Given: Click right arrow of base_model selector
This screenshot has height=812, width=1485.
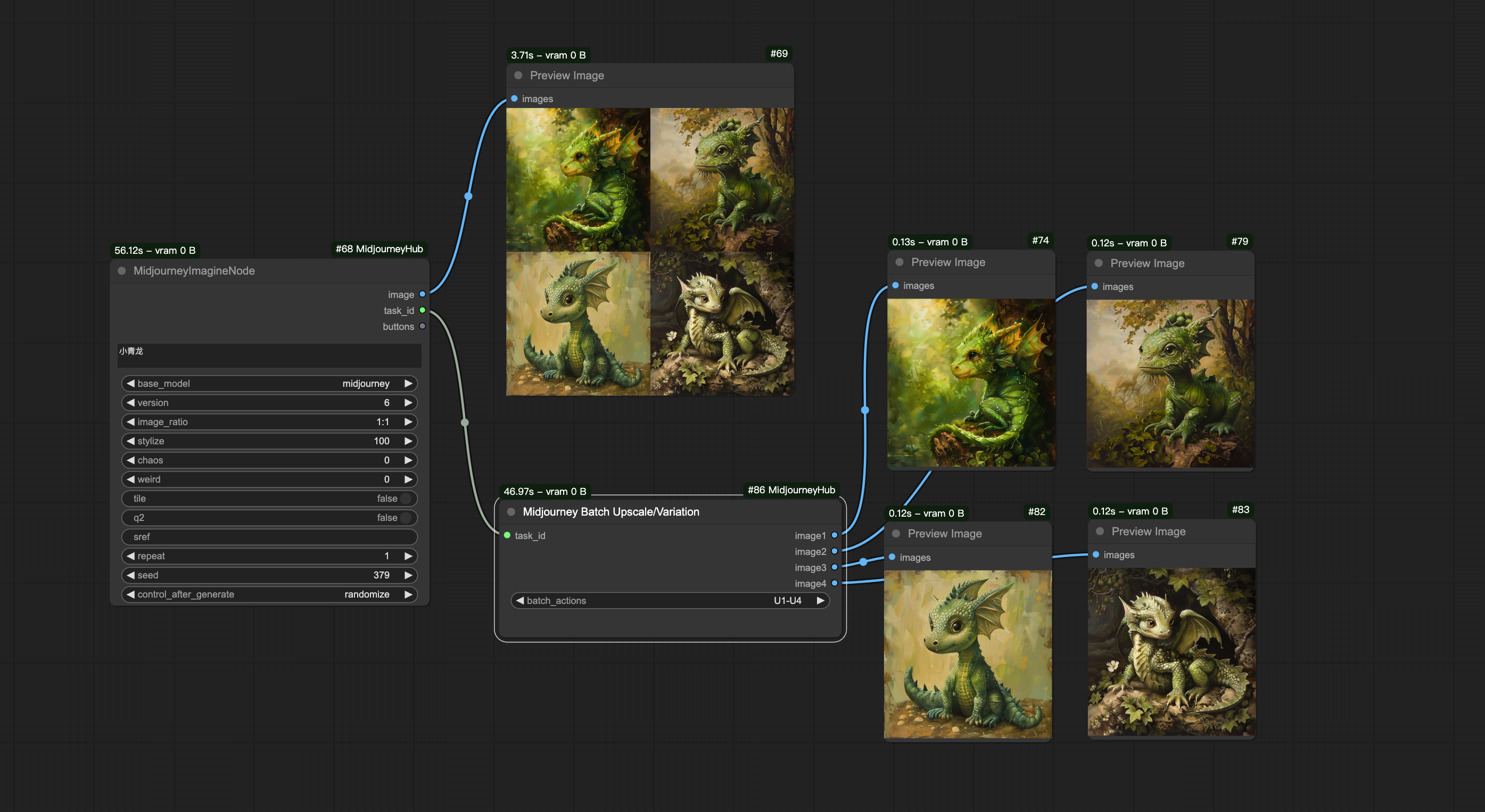Looking at the screenshot, I should point(408,383).
